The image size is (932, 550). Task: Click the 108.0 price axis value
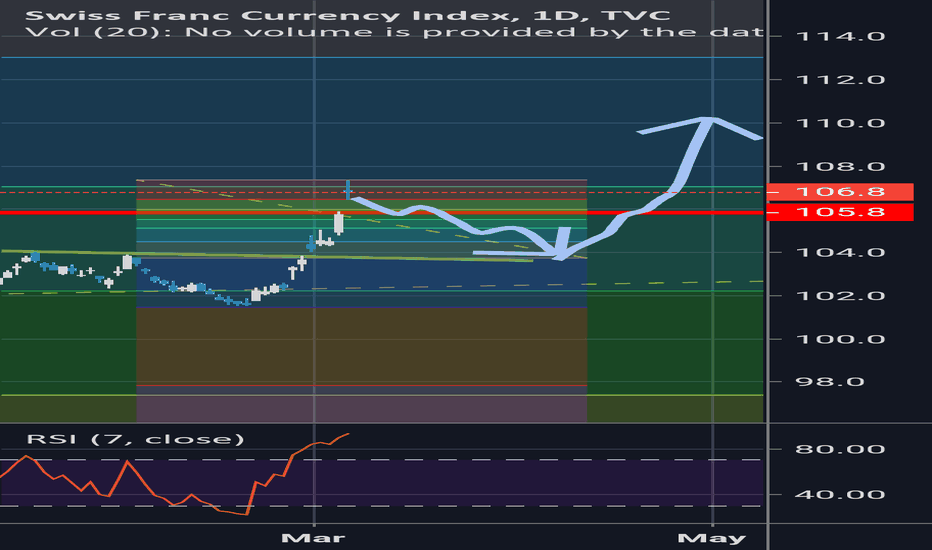point(840,166)
